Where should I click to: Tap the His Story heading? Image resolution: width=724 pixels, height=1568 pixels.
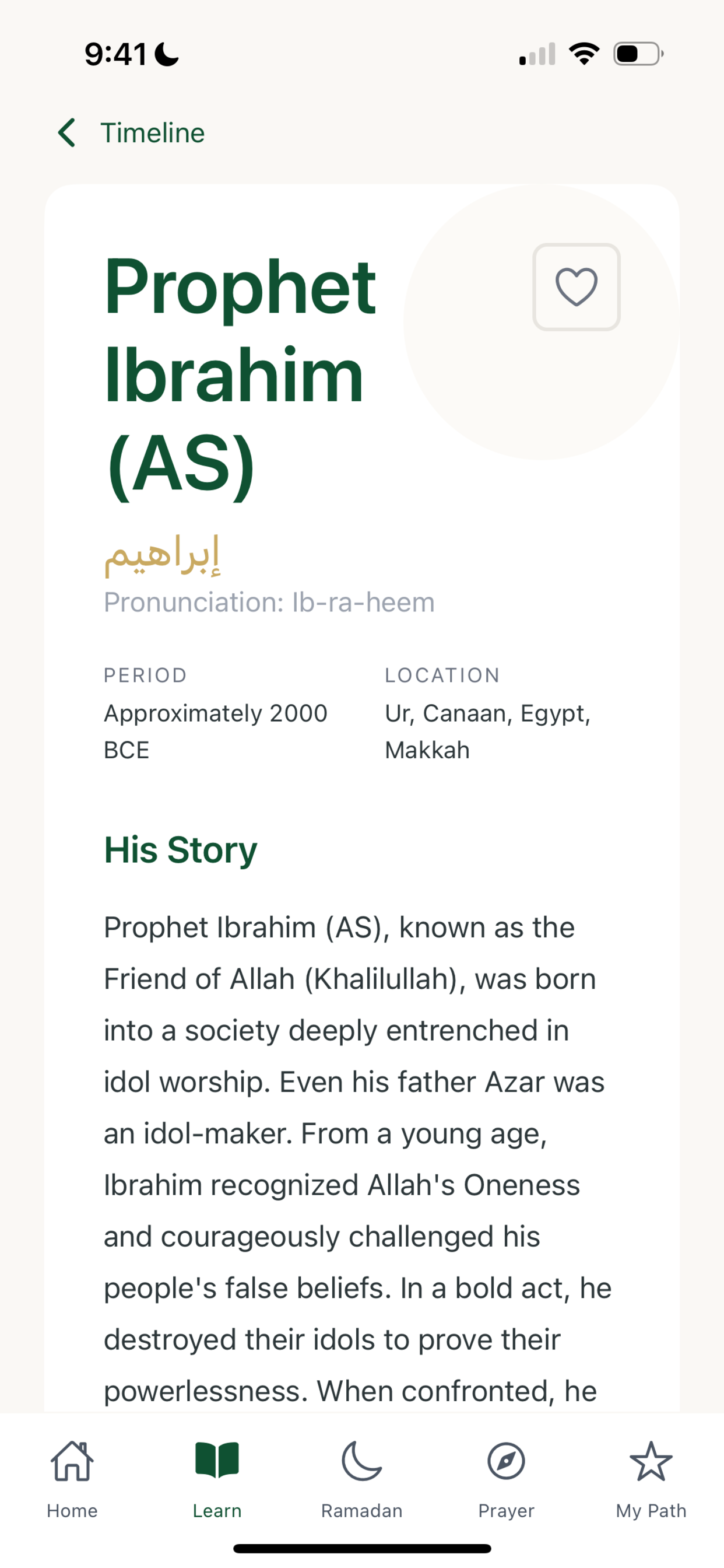pyautogui.click(x=181, y=850)
